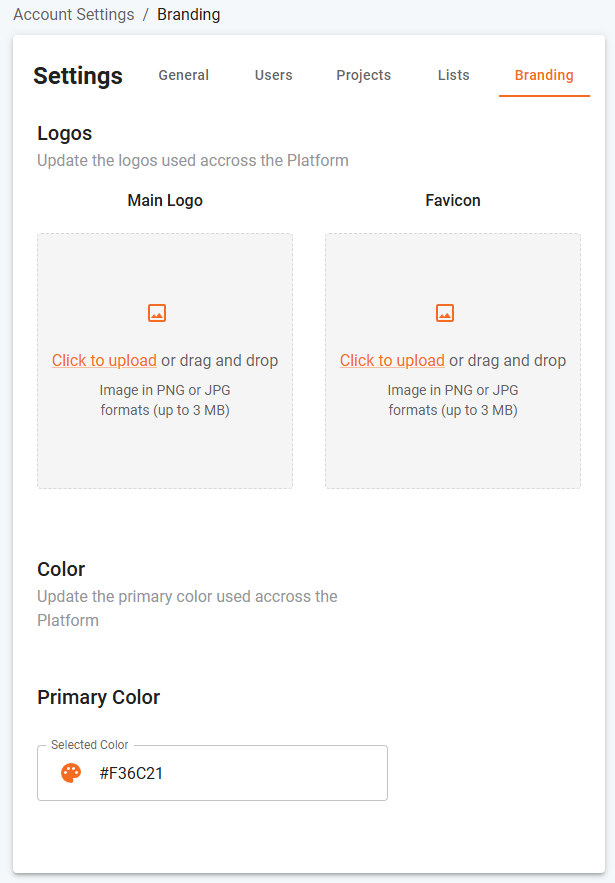Click the Selected Color field label
The image size is (615, 883).
[90, 744]
